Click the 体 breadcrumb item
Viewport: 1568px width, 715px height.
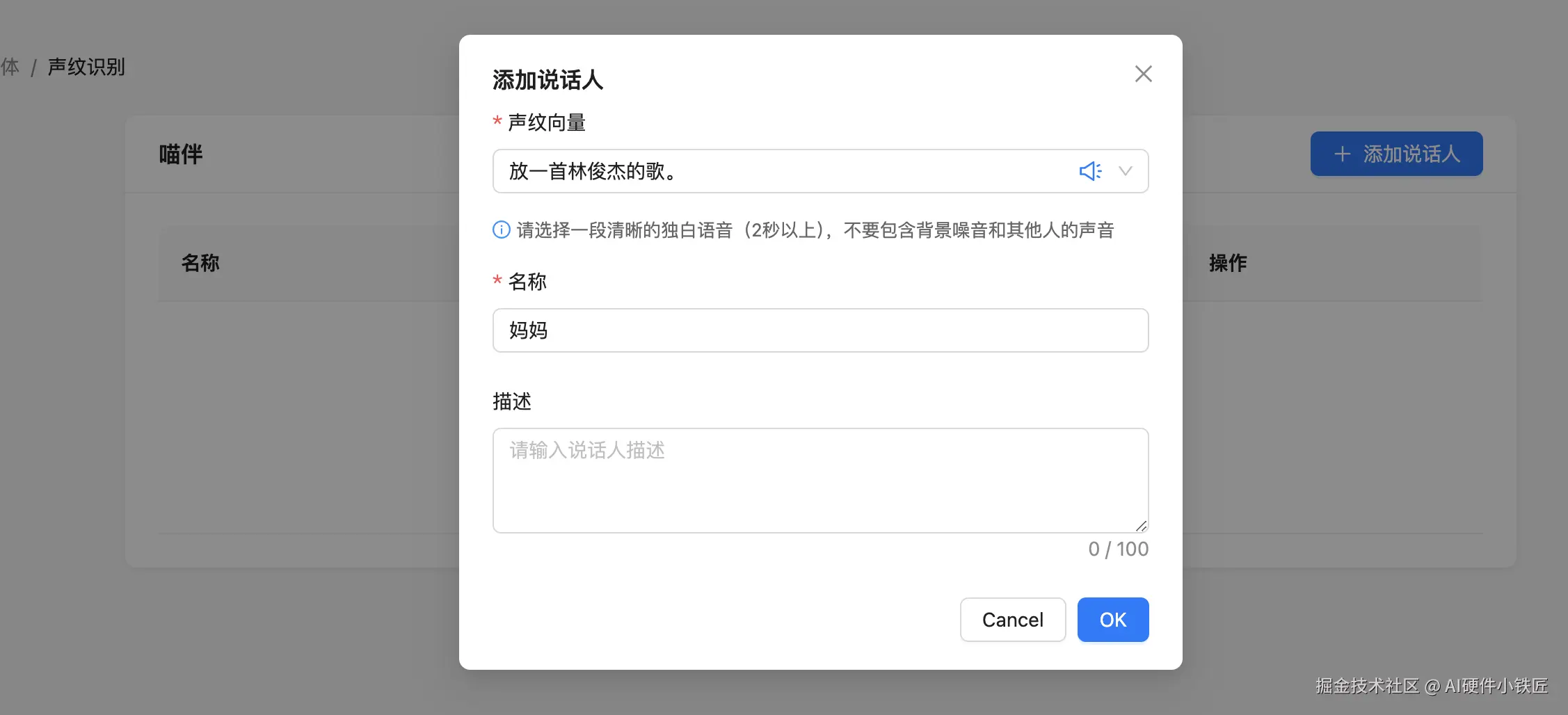click(10, 66)
